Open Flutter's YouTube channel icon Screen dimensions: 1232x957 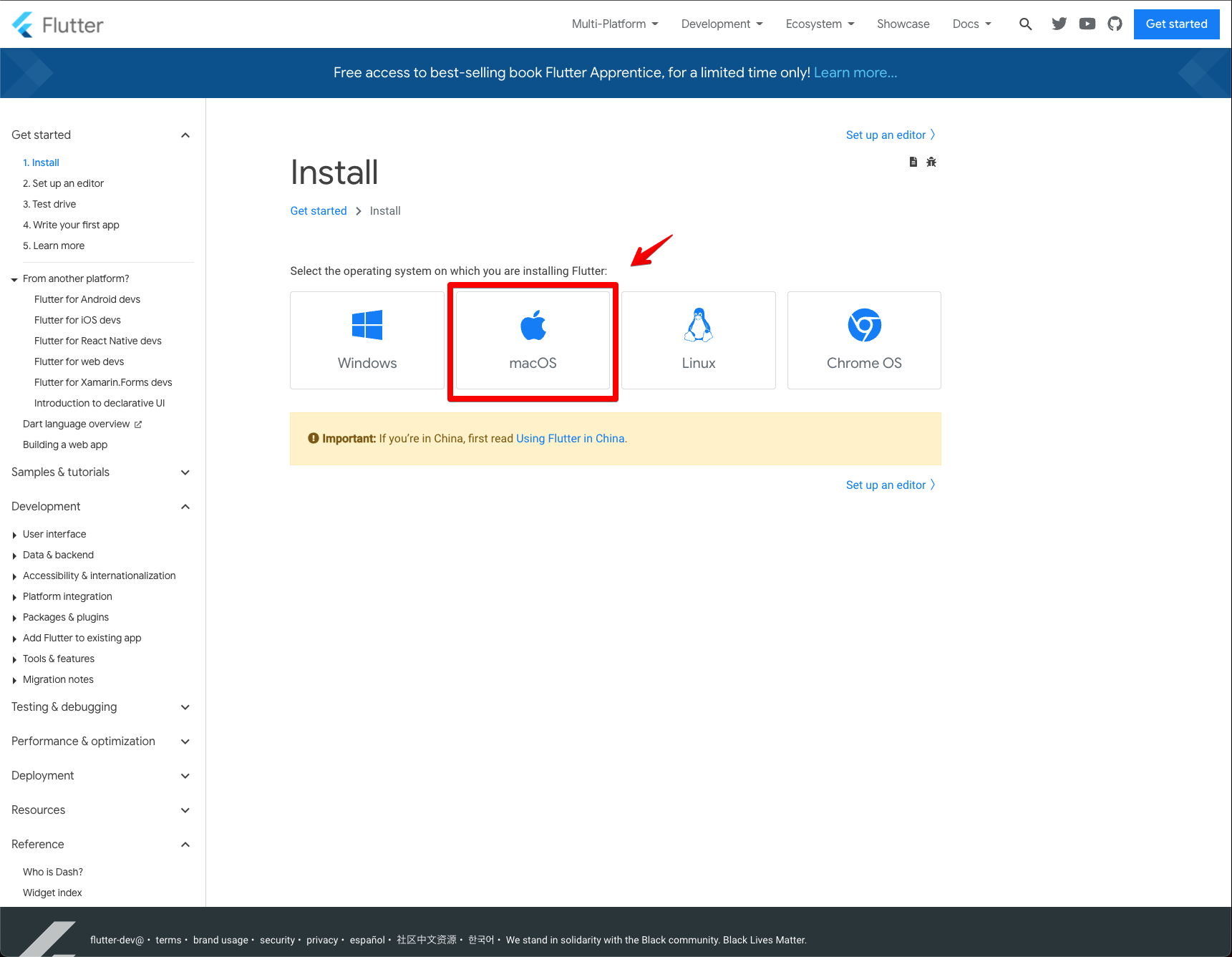(x=1087, y=24)
